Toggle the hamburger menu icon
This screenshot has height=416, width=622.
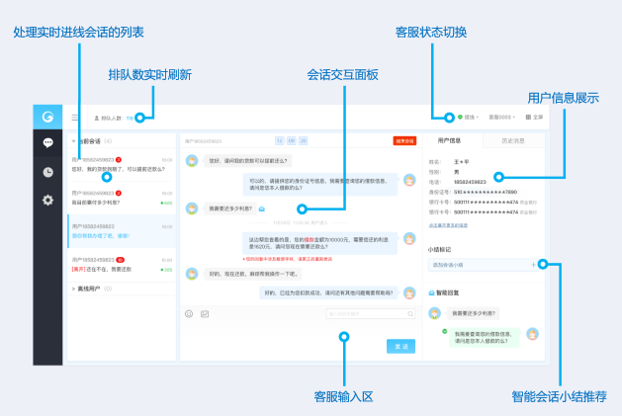coord(74,117)
